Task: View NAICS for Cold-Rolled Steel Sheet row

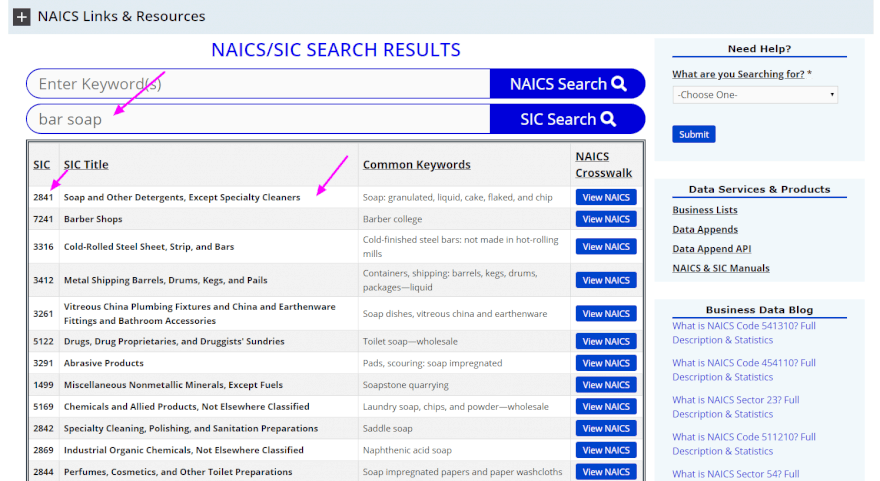Action: pos(605,247)
